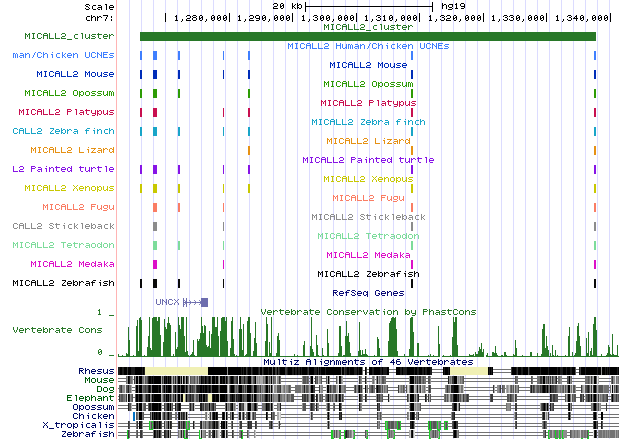Image resolution: width=620 pixels, height=439 pixels.
Task: Click the Chicken alignment row label
Action: [91, 417]
